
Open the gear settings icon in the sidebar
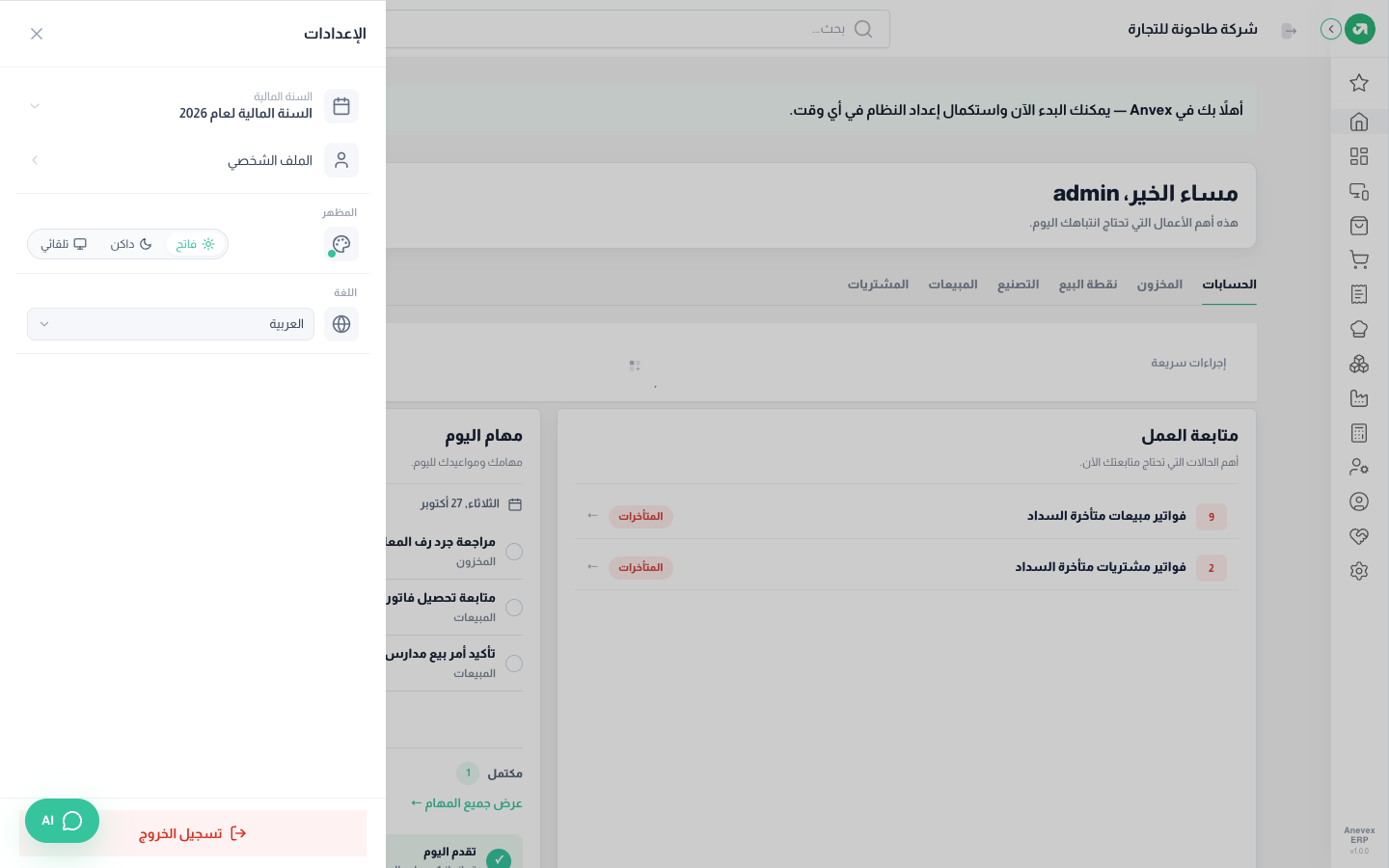tap(1359, 571)
